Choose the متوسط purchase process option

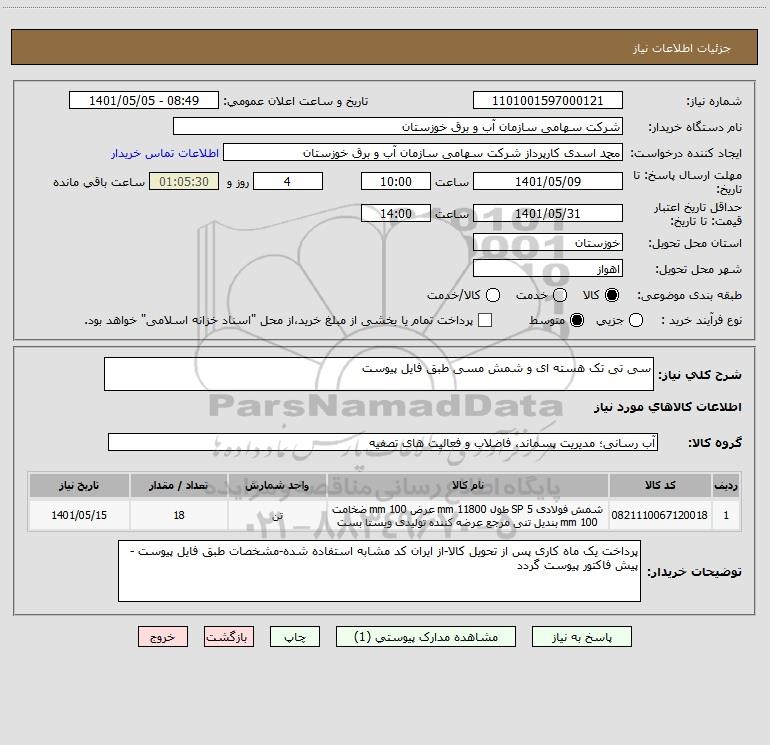[577, 320]
